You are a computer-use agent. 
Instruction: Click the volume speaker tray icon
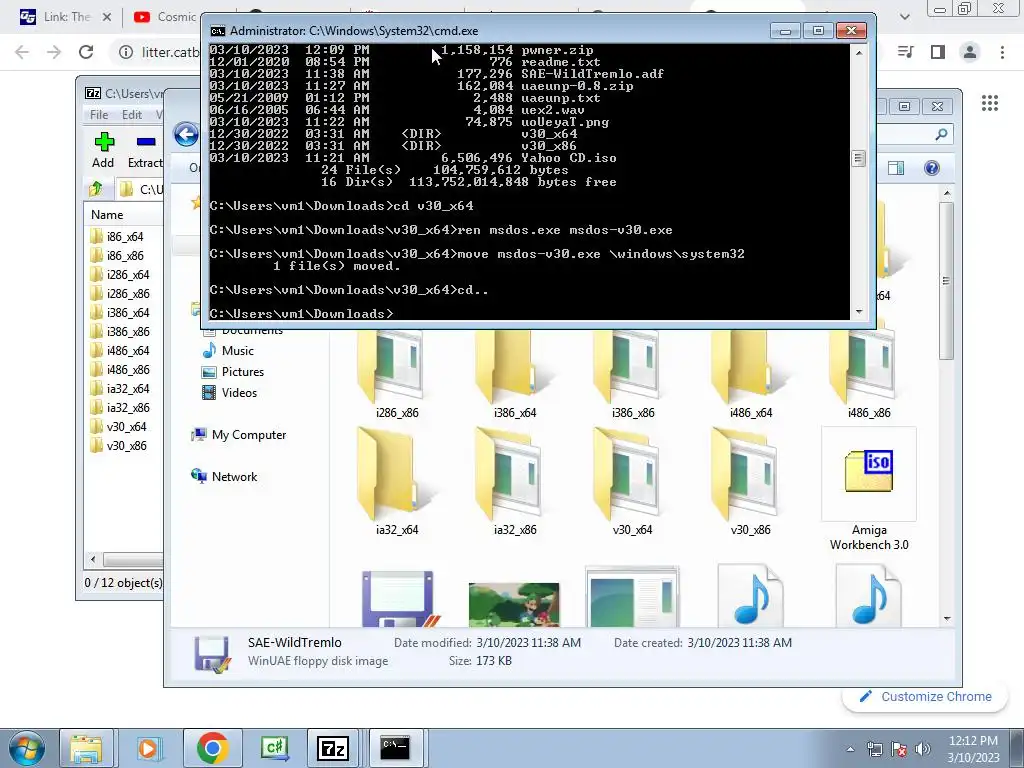(x=923, y=749)
